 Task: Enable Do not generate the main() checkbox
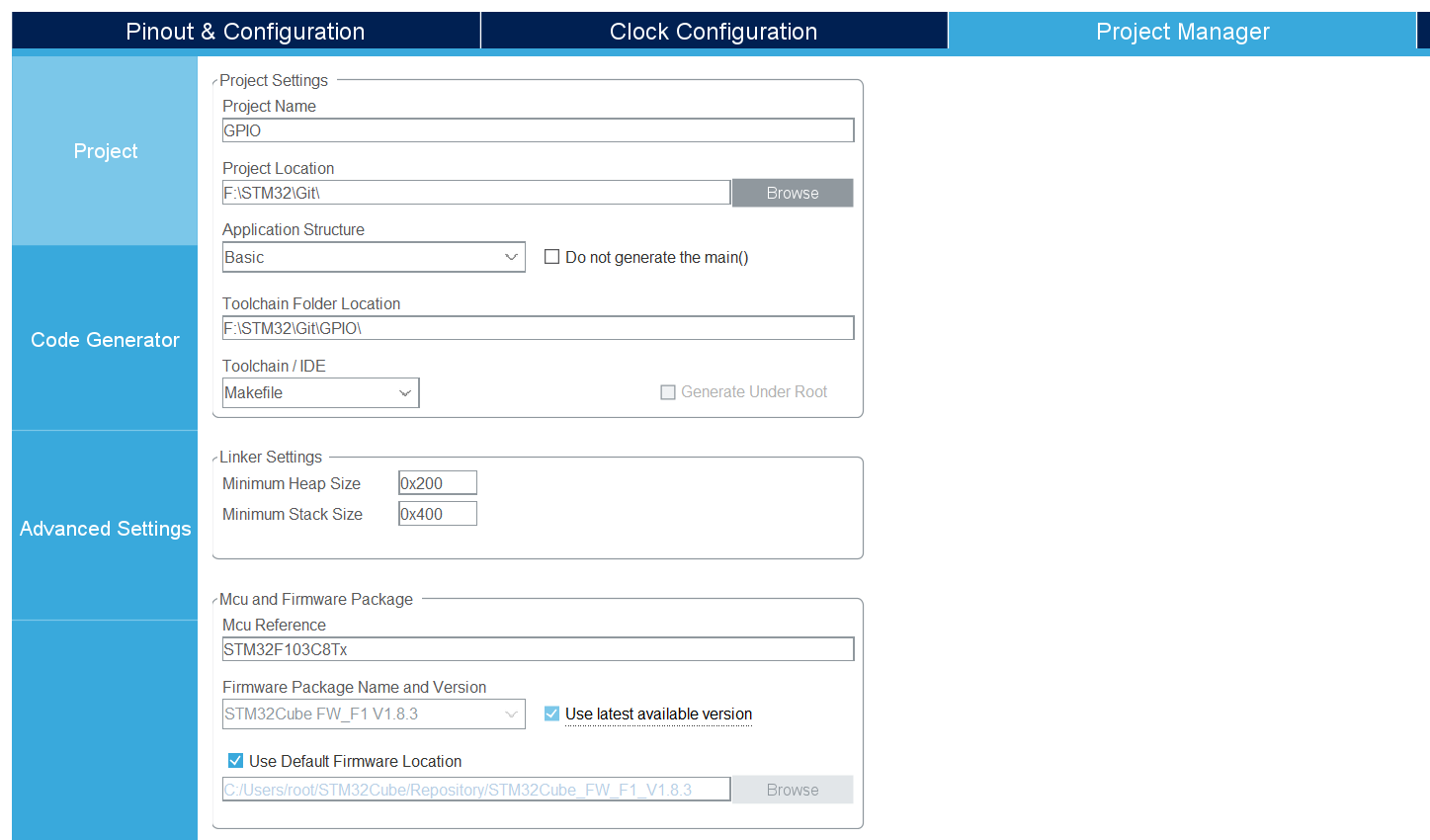pyautogui.click(x=552, y=257)
